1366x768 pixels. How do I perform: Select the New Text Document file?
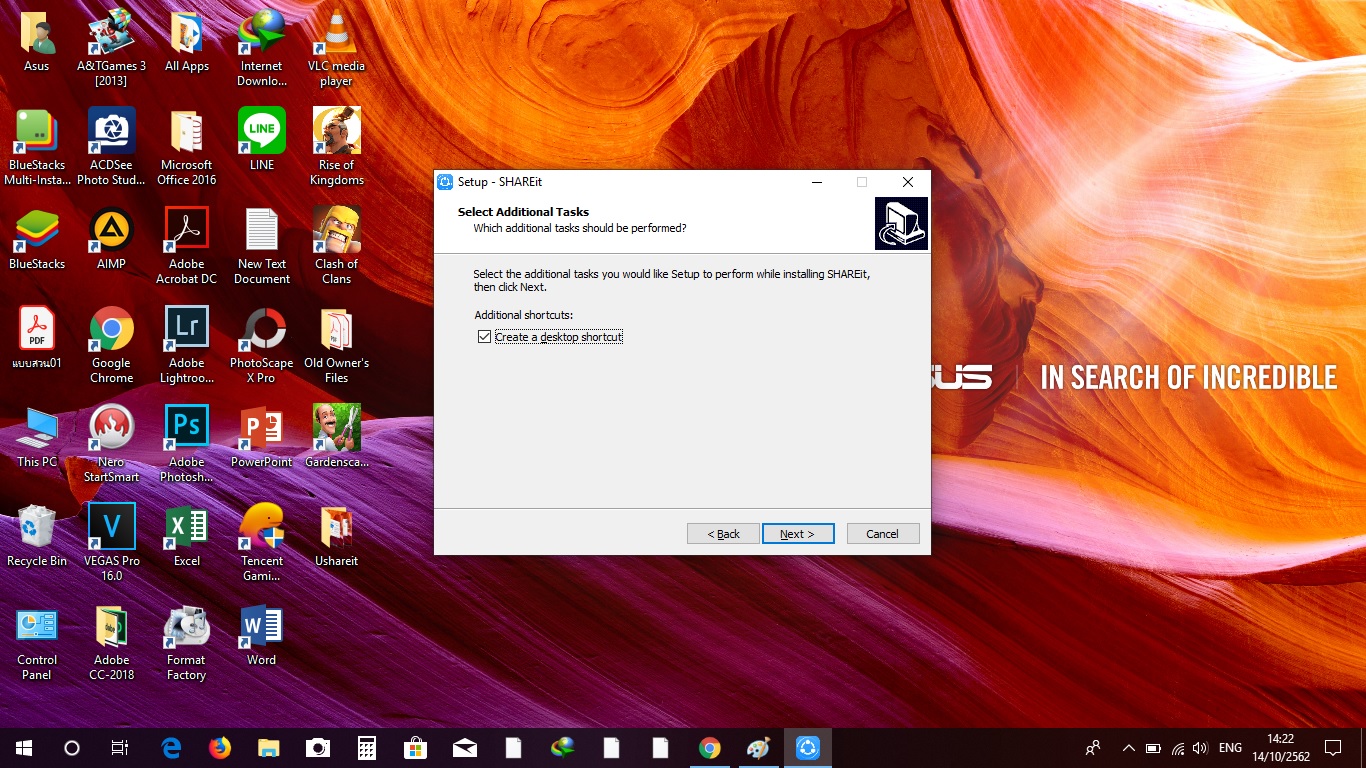[262, 246]
